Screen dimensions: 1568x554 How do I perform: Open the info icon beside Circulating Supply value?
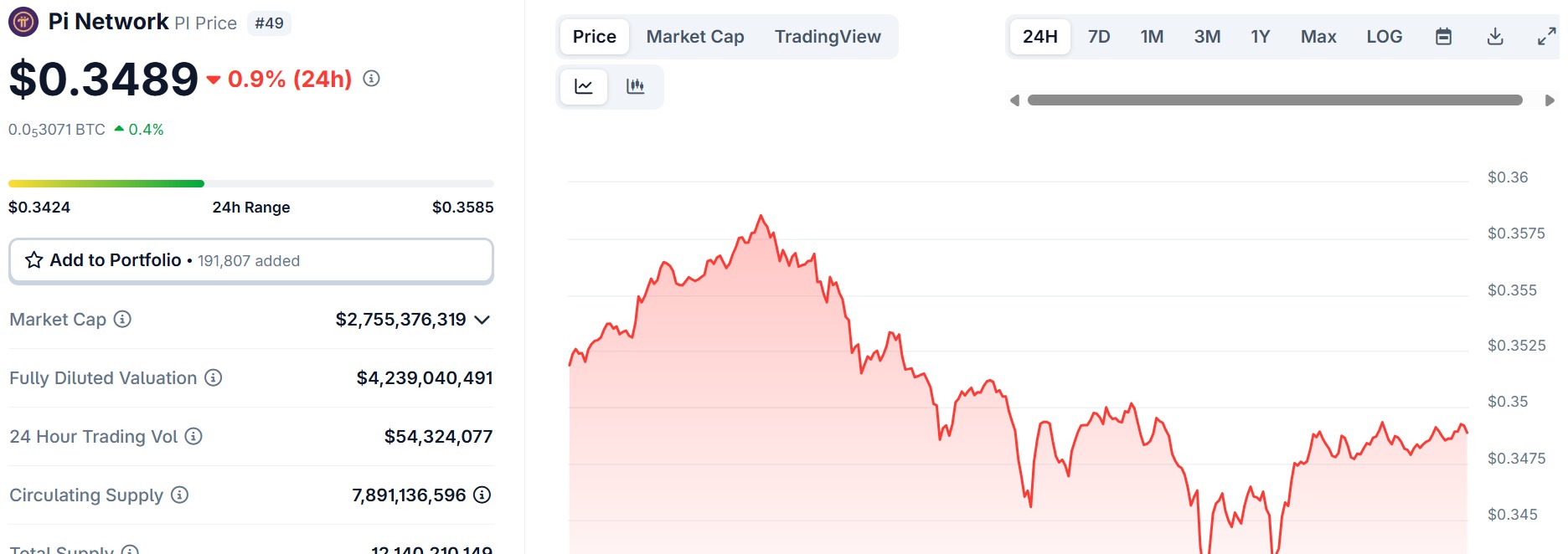(x=482, y=495)
